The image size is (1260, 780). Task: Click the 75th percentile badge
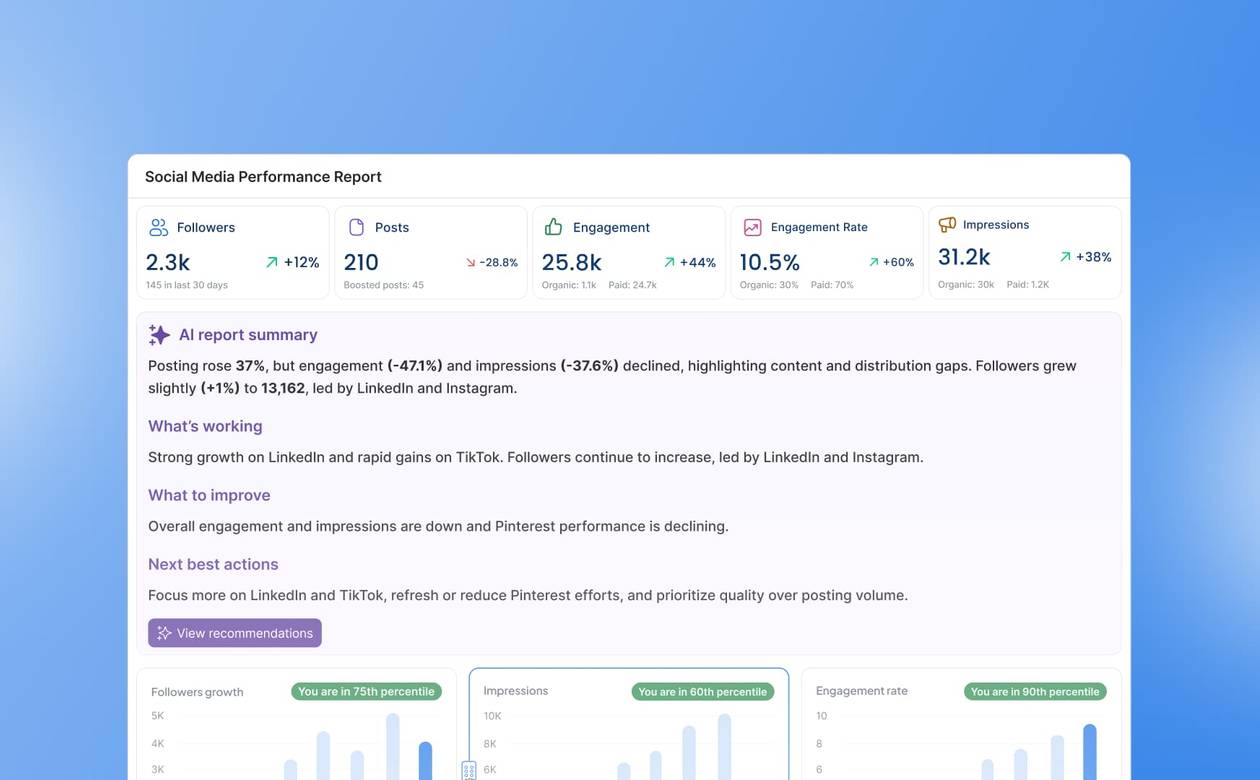tap(366, 691)
